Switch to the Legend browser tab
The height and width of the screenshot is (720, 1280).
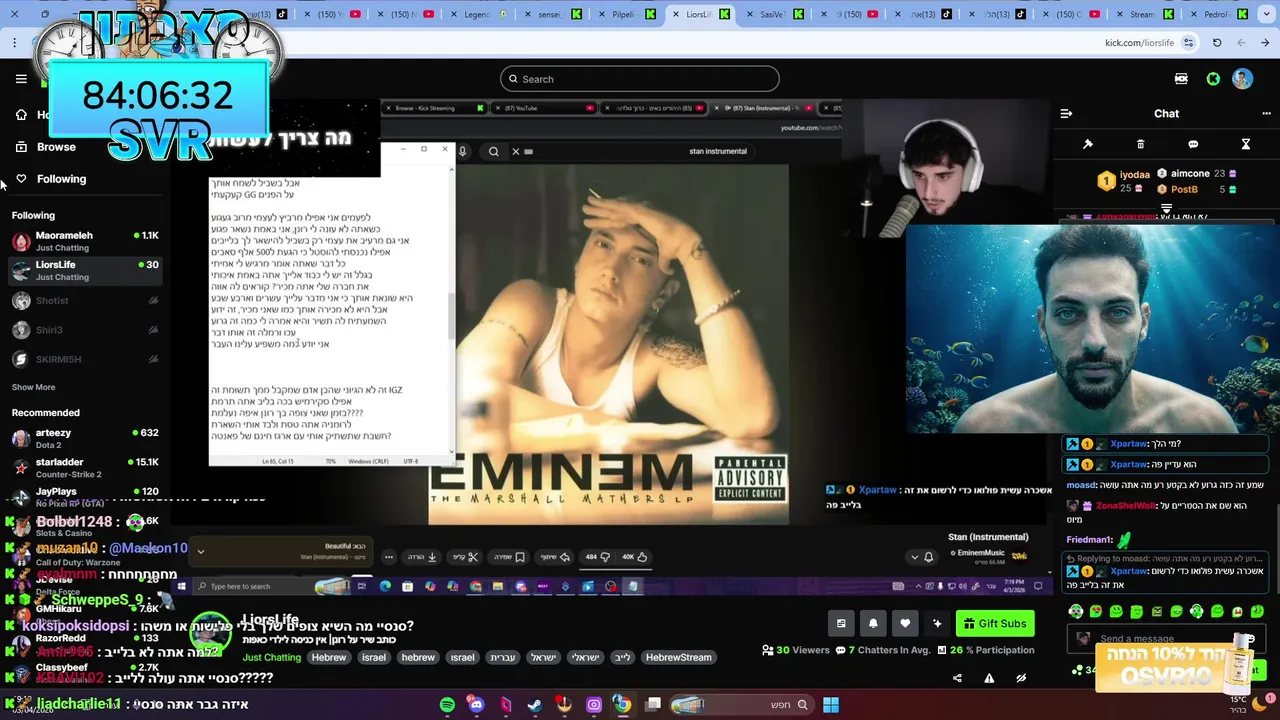481,14
